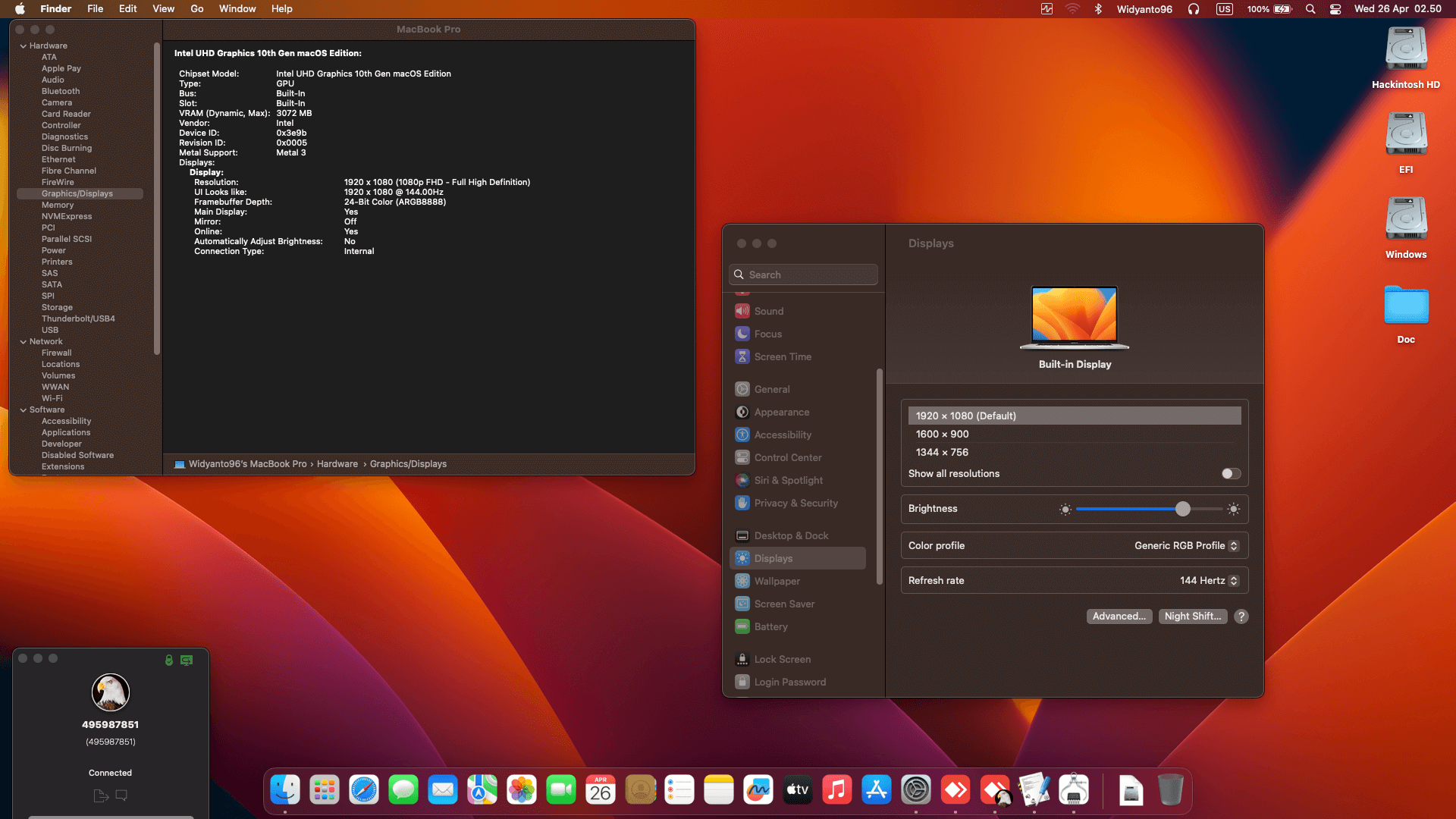Open the Apple menu
This screenshot has width=1456, height=819.
click(x=20, y=9)
